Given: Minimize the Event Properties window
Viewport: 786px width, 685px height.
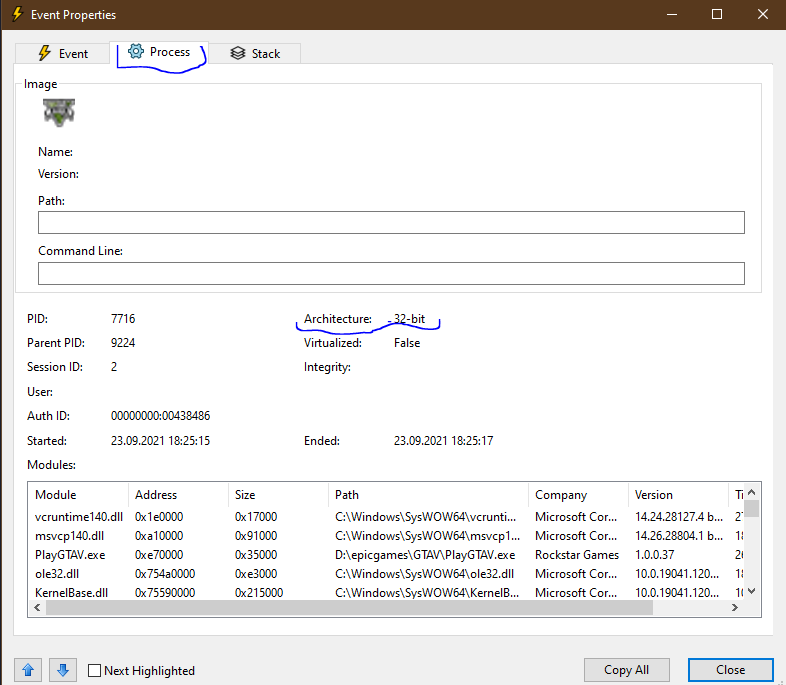Looking at the screenshot, I should [672, 15].
